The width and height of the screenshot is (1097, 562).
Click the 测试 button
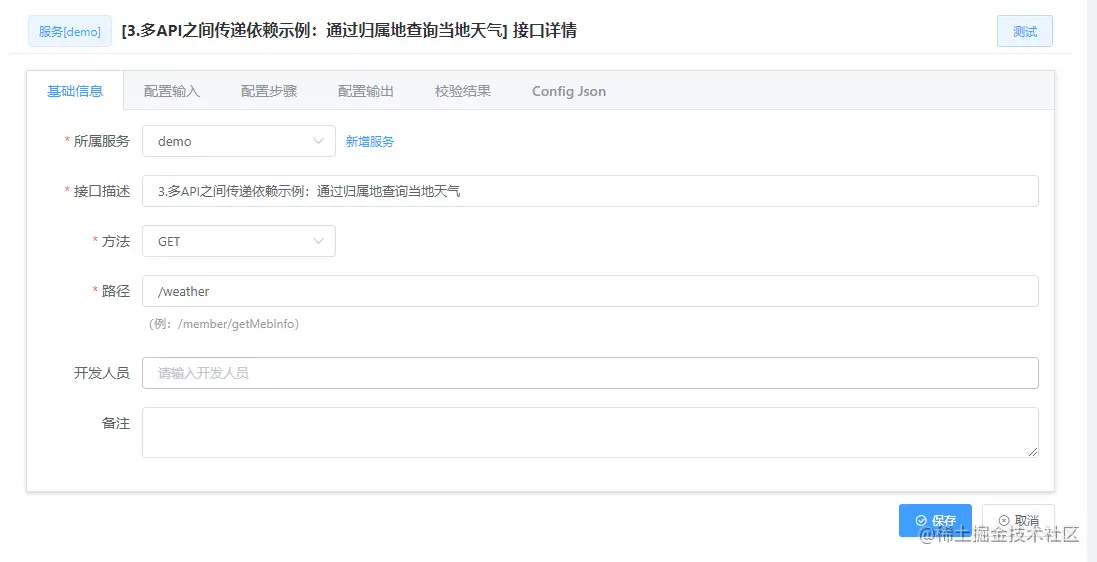[1024, 31]
